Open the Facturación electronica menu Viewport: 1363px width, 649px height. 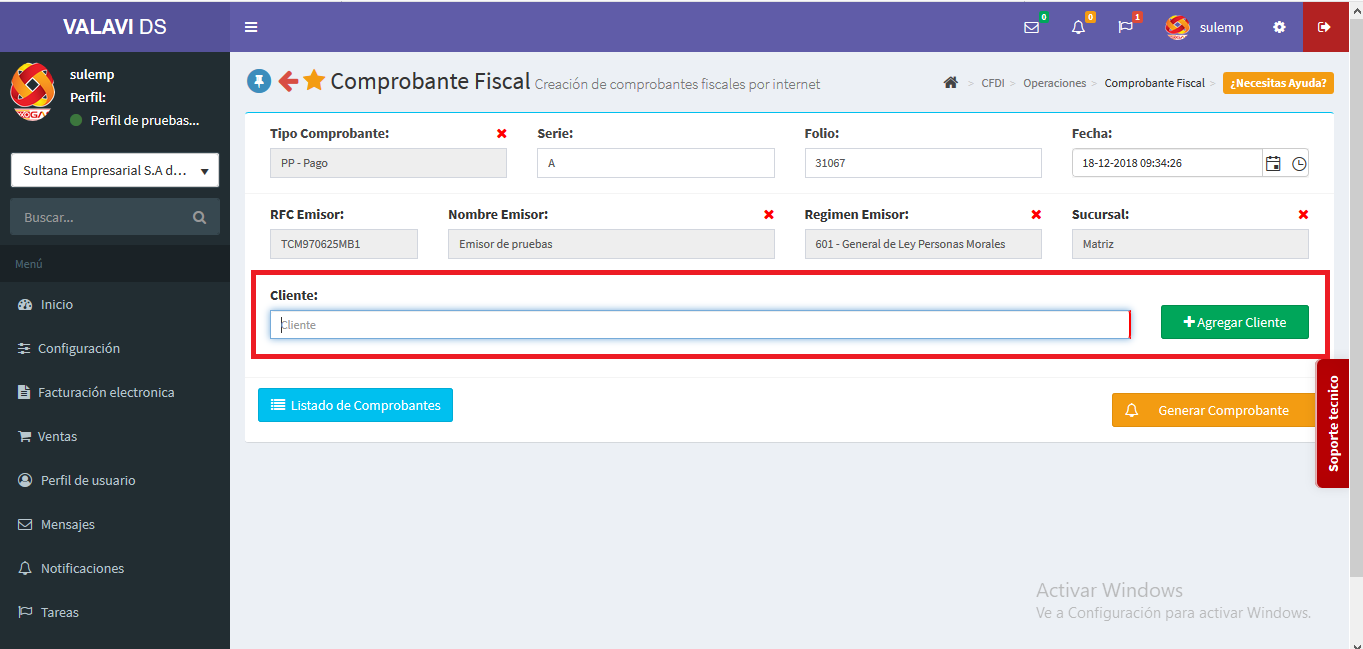pyautogui.click(x=106, y=392)
